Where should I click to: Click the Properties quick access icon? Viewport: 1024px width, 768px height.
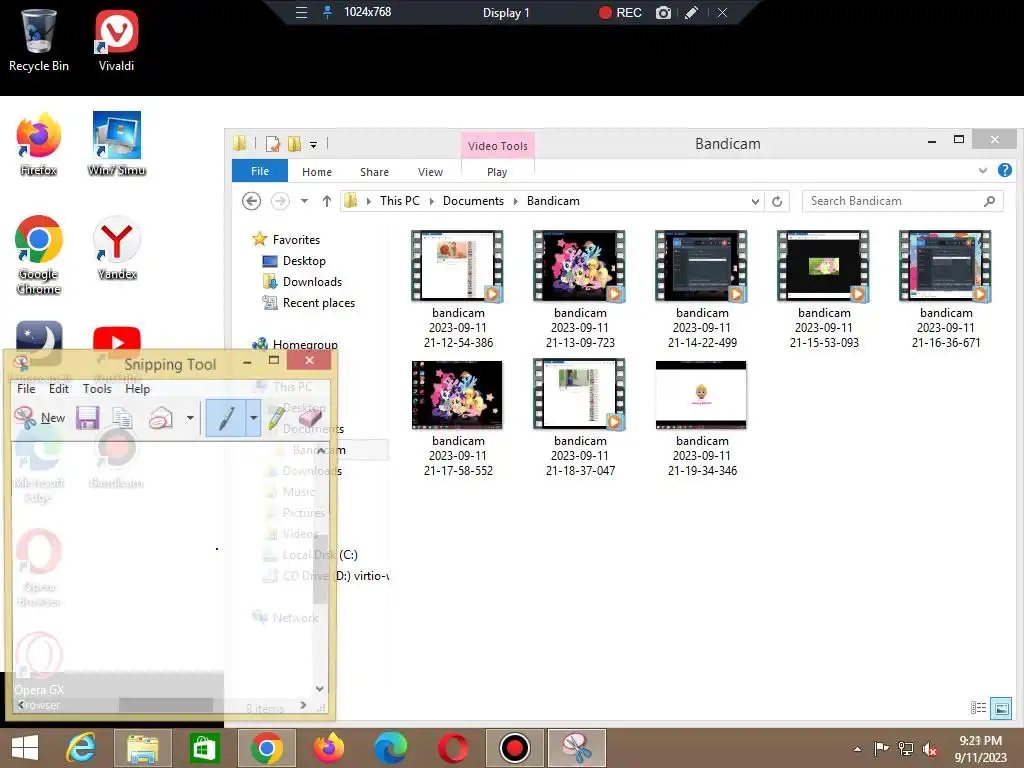[x=273, y=144]
